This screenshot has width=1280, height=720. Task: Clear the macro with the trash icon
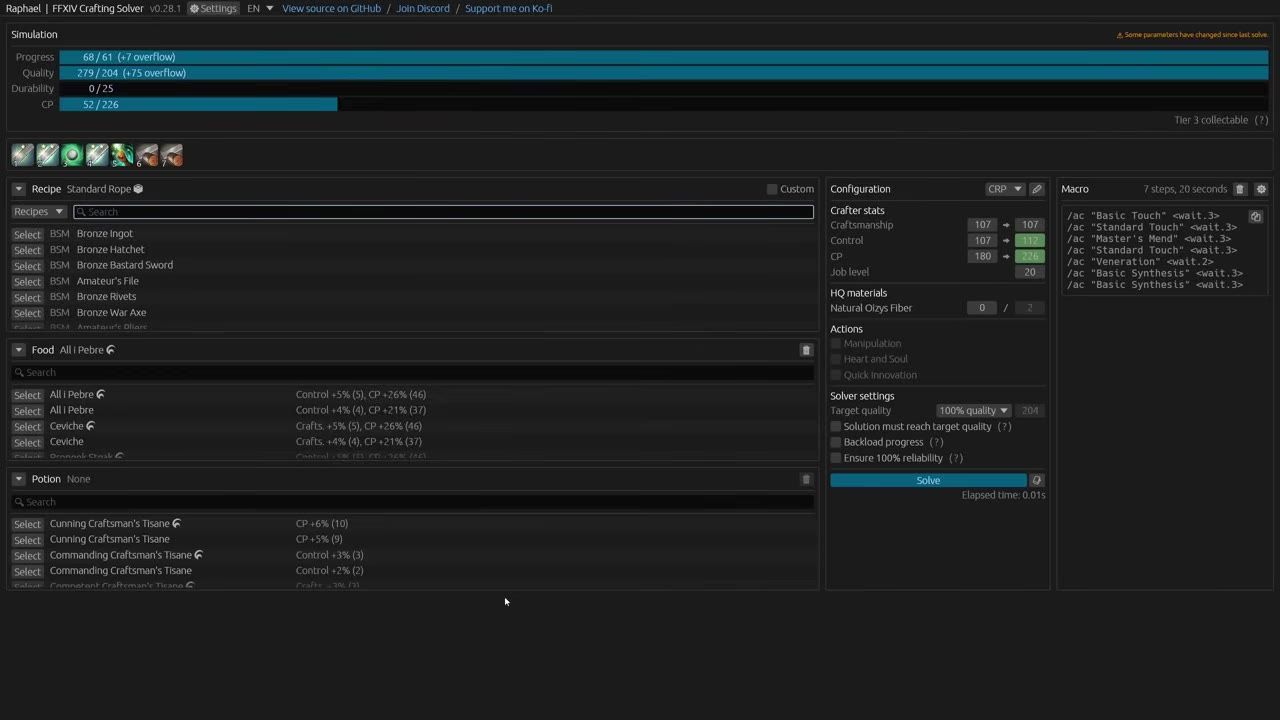coord(1240,189)
